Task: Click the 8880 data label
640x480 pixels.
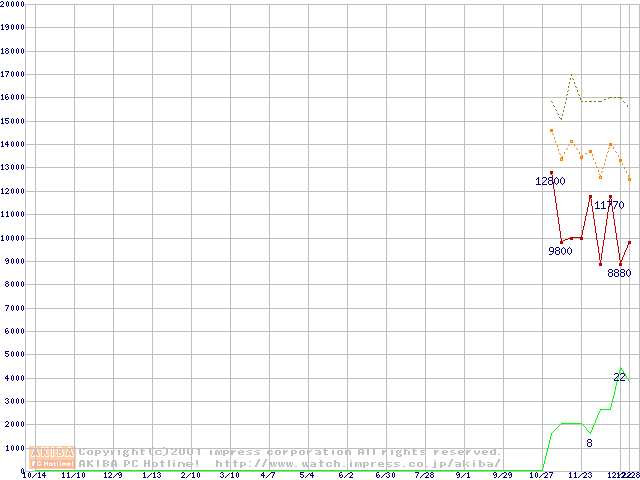Action: (620, 273)
